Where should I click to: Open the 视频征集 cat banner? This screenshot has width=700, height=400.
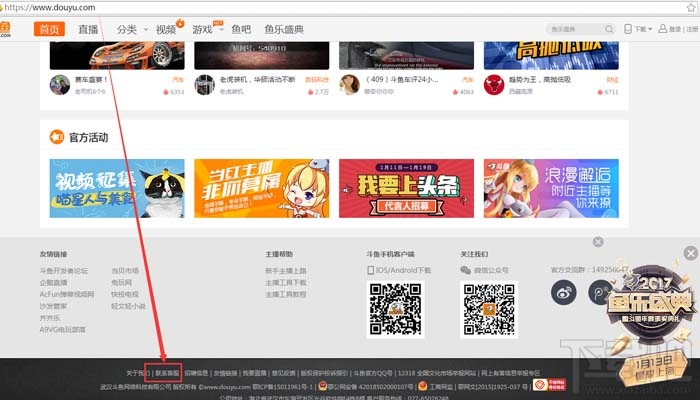point(117,188)
